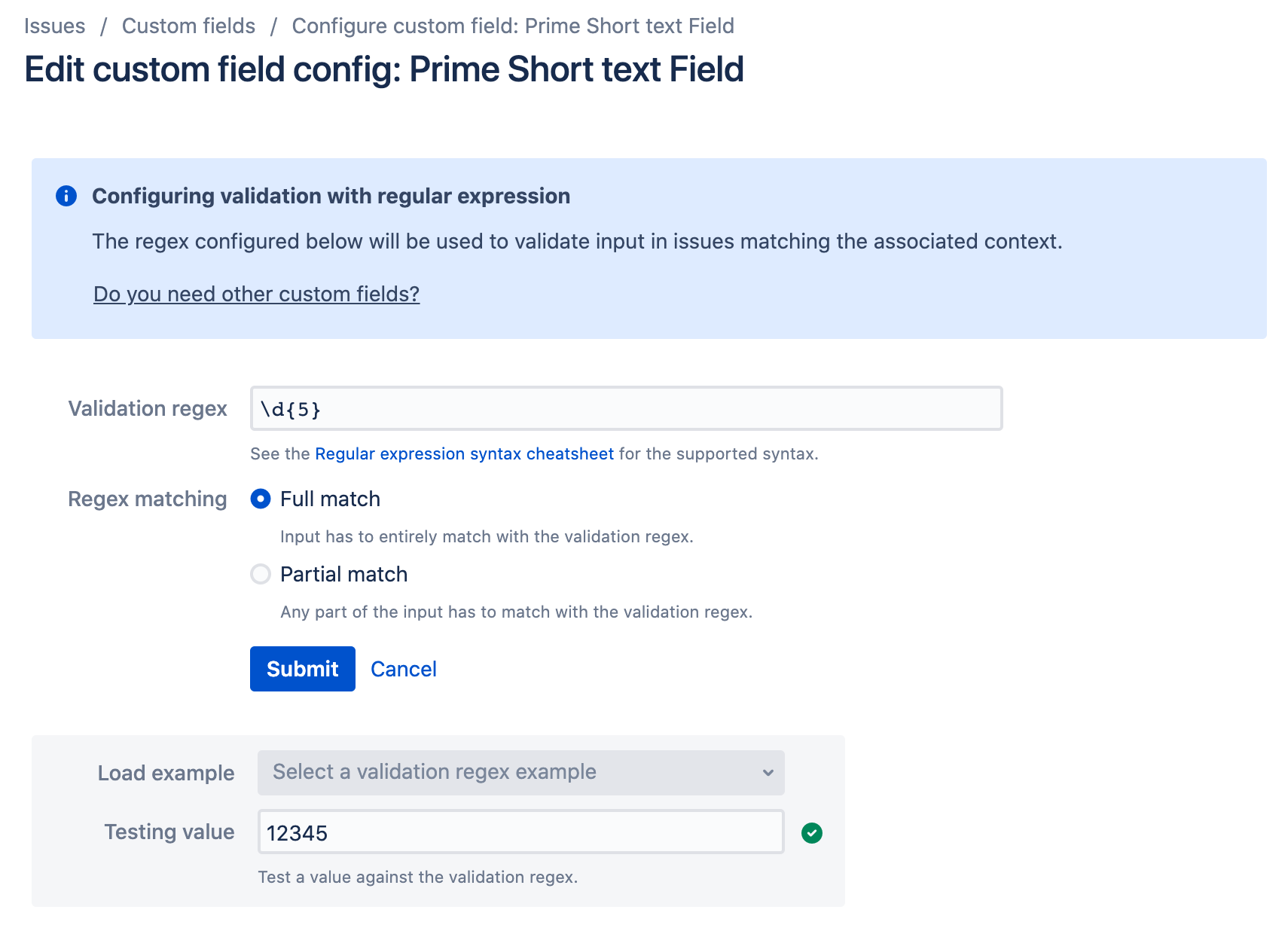Screen dimensions: 1288x931
Task: Select the Partial match radio button
Action: tap(260, 574)
